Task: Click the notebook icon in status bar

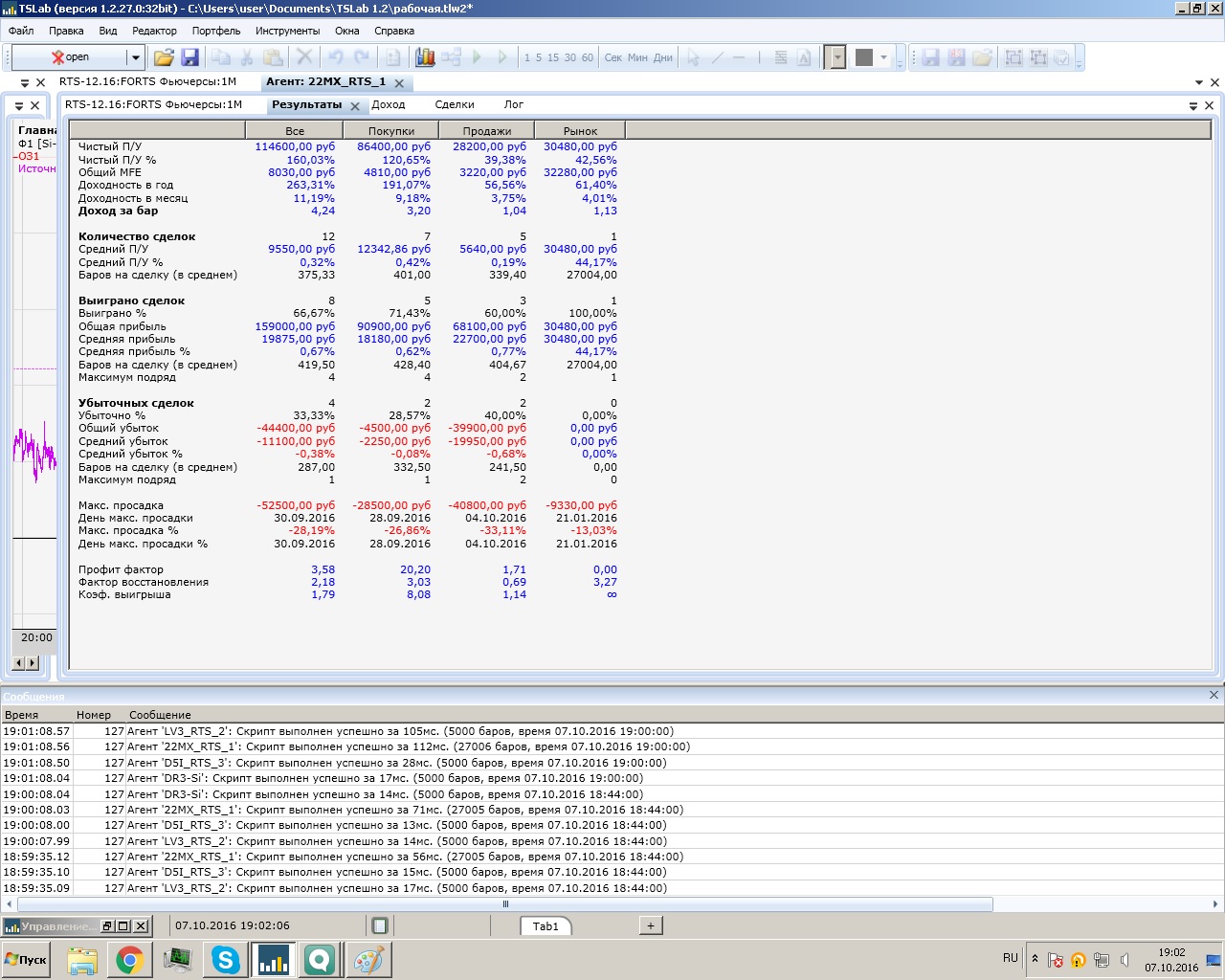Action: (380, 925)
